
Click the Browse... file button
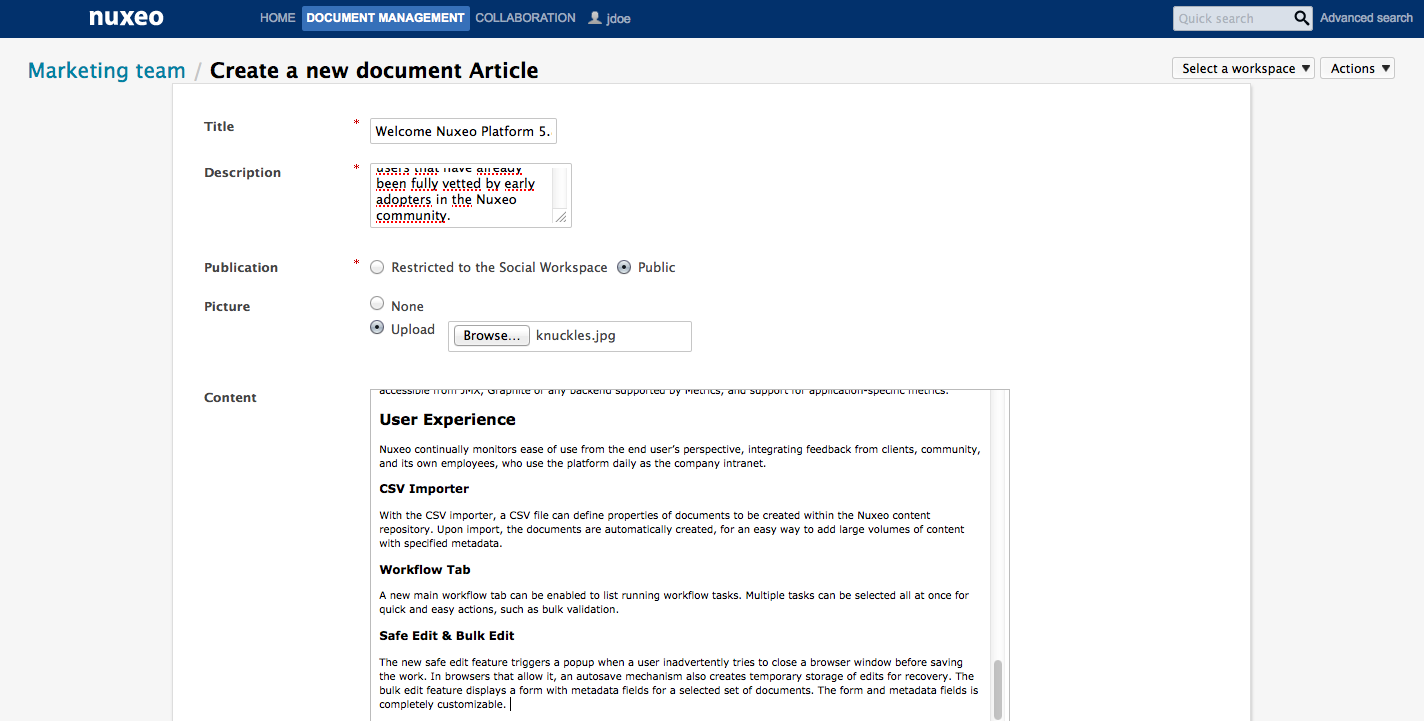(x=491, y=336)
